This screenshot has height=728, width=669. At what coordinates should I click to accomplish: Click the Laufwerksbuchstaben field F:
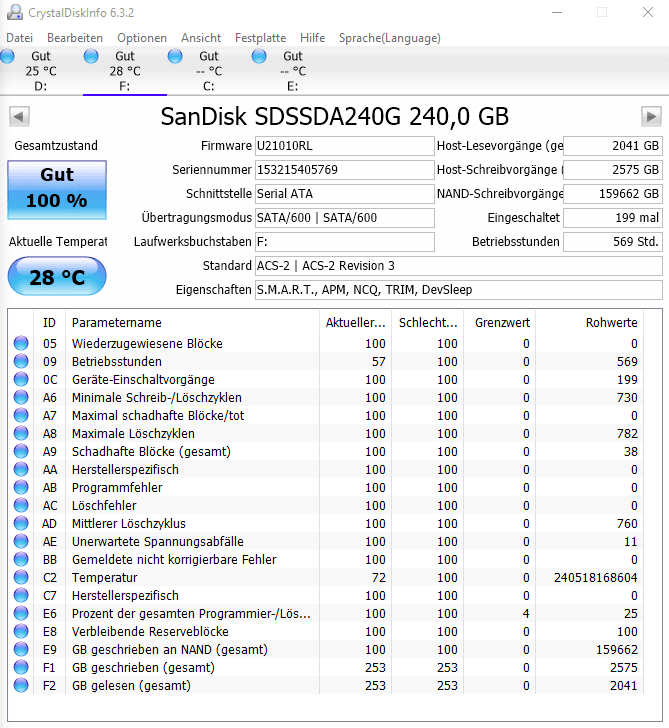[x=344, y=242]
